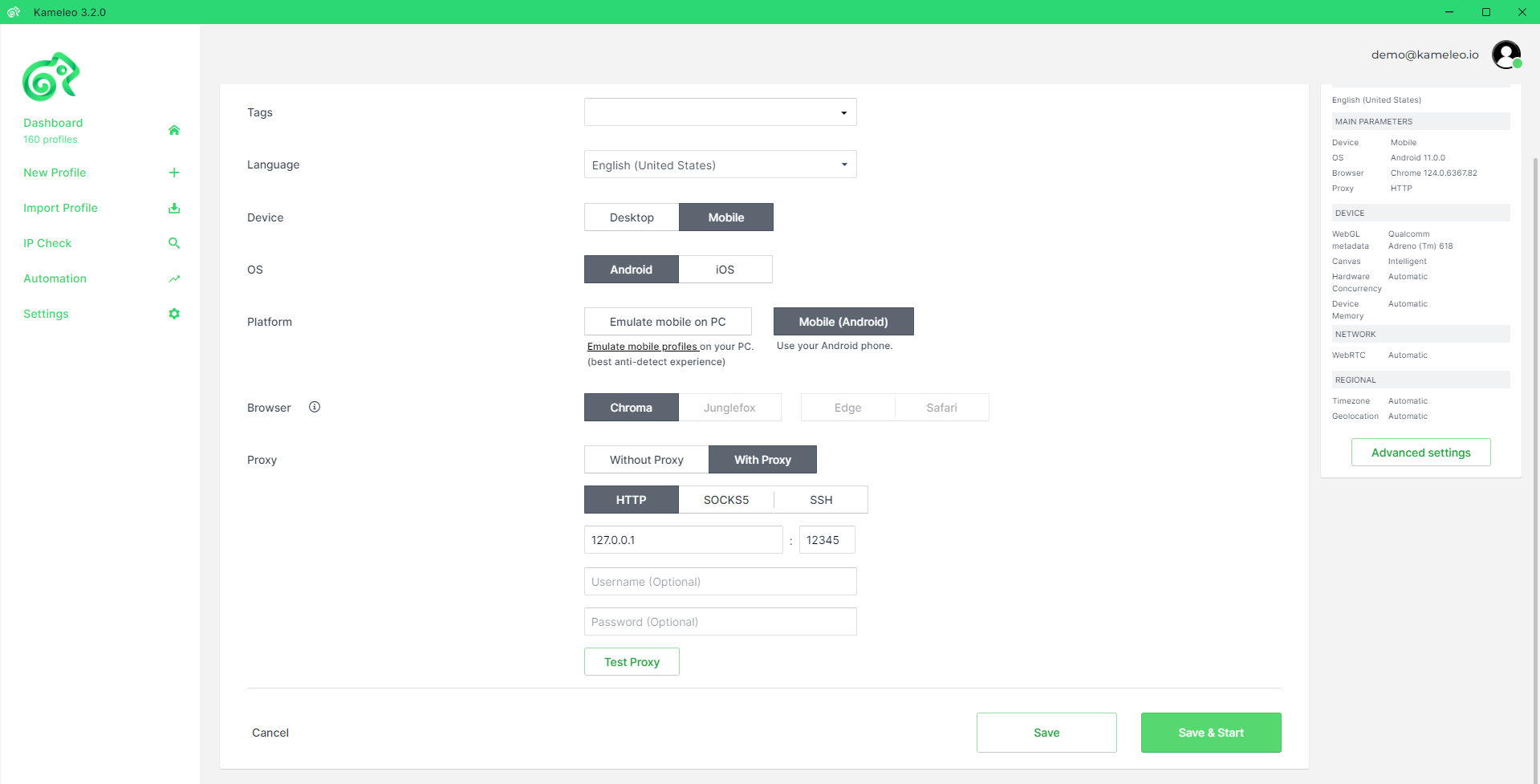This screenshot has width=1540, height=784.
Task: Click the REGIONAL section header
Action: tap(1421, 380)
